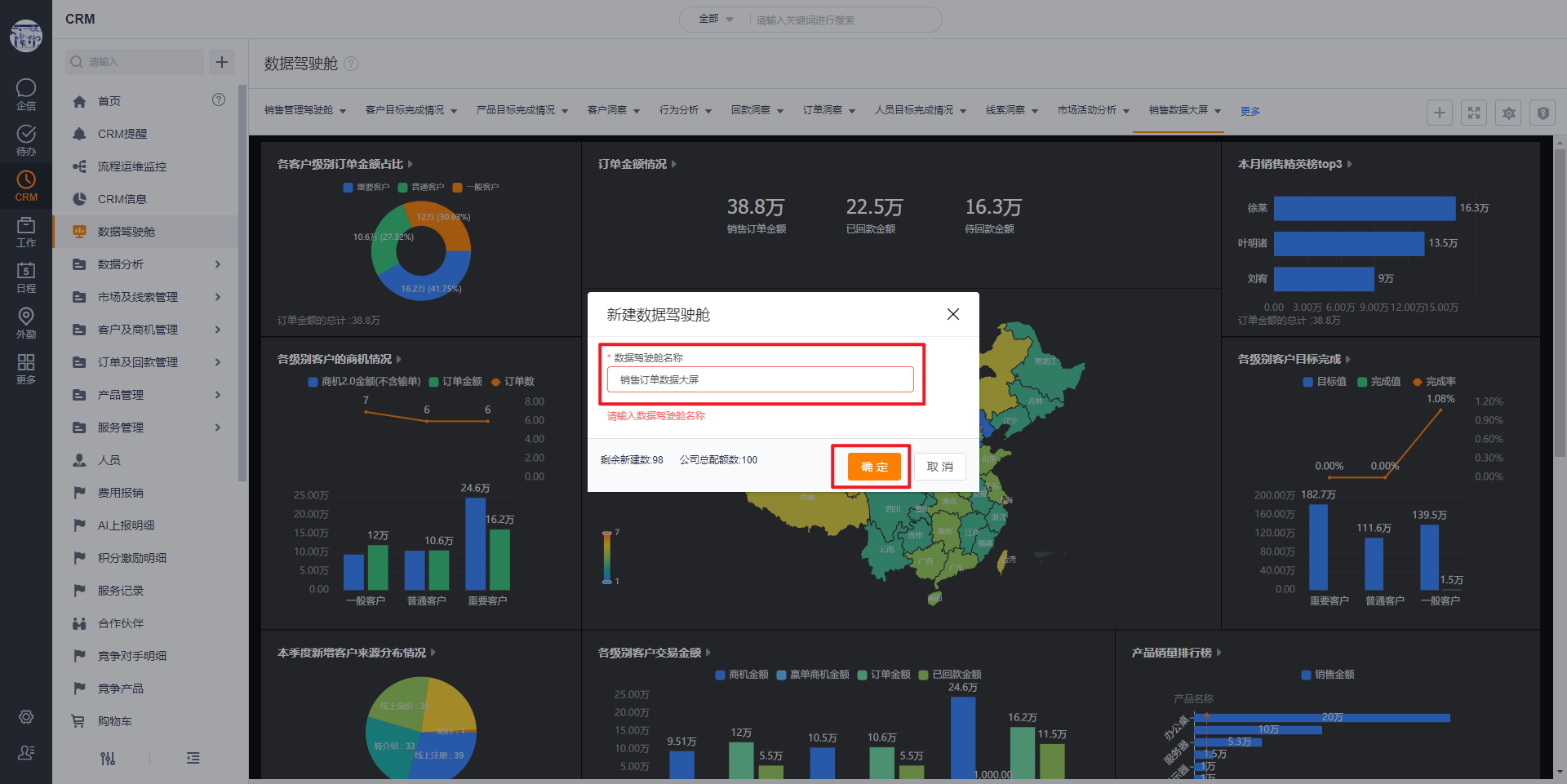Select the 销售管理驾驶舱 tab
The width and height of the screenshot is (1567, 784).
pyautogui.click(x=304, y=110)
